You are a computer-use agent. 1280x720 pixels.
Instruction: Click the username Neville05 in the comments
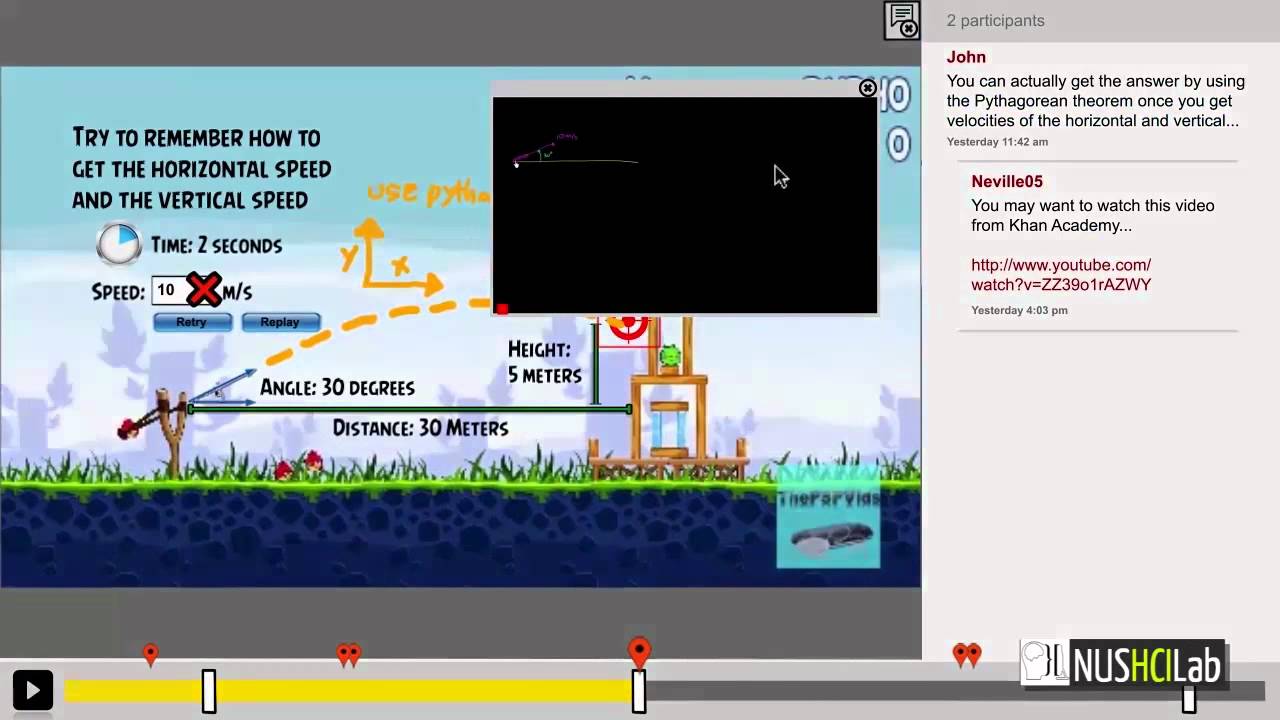coord(1007,181)
